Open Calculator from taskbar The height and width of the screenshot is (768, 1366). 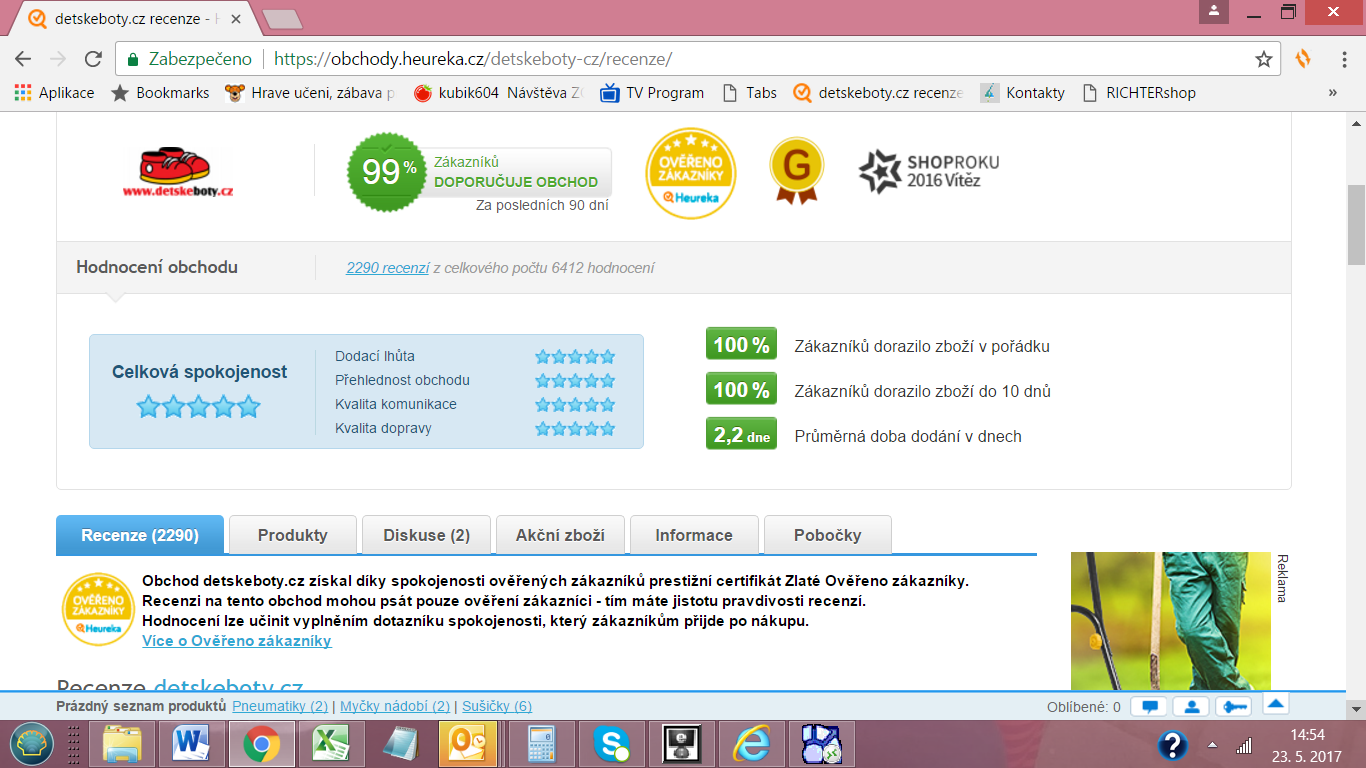click(543, 744)
